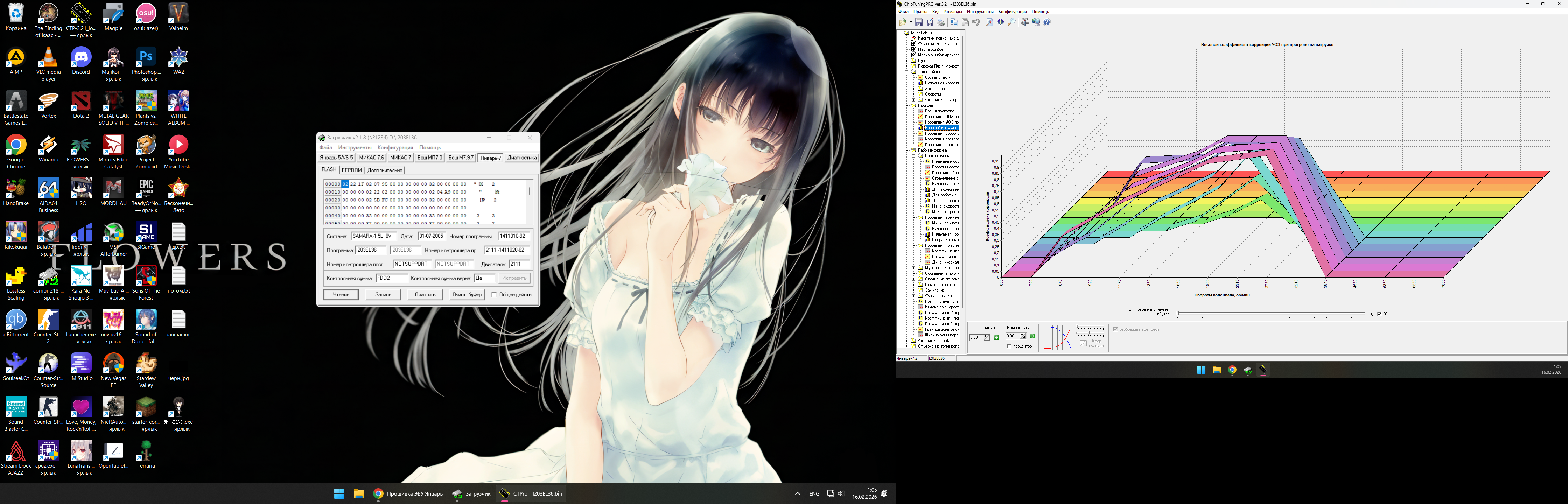This screenshot has width=1568, height=504.
Task: Click the magnifying glass search toolbar icon
Action: (x=1011, y=22)
